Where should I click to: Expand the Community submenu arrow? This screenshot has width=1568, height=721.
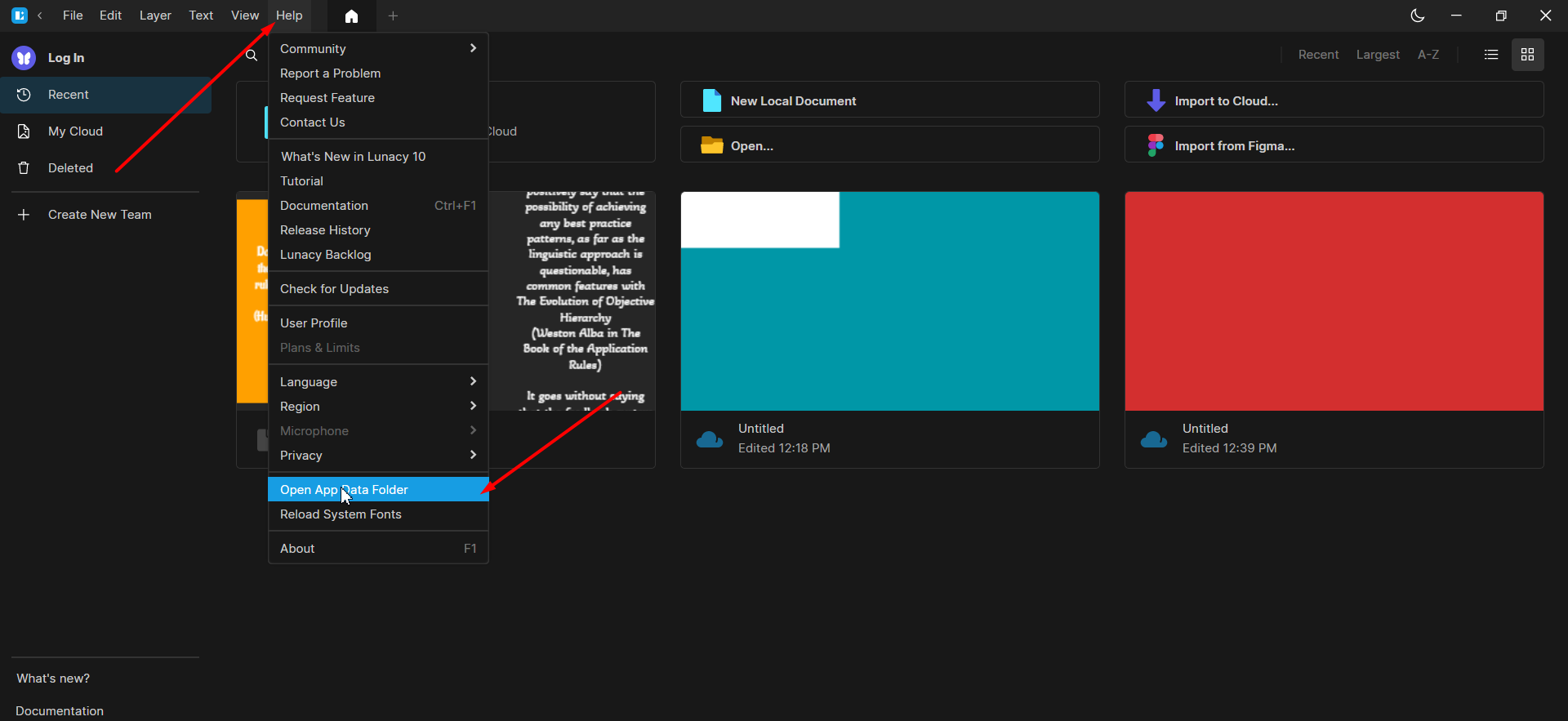473,48
